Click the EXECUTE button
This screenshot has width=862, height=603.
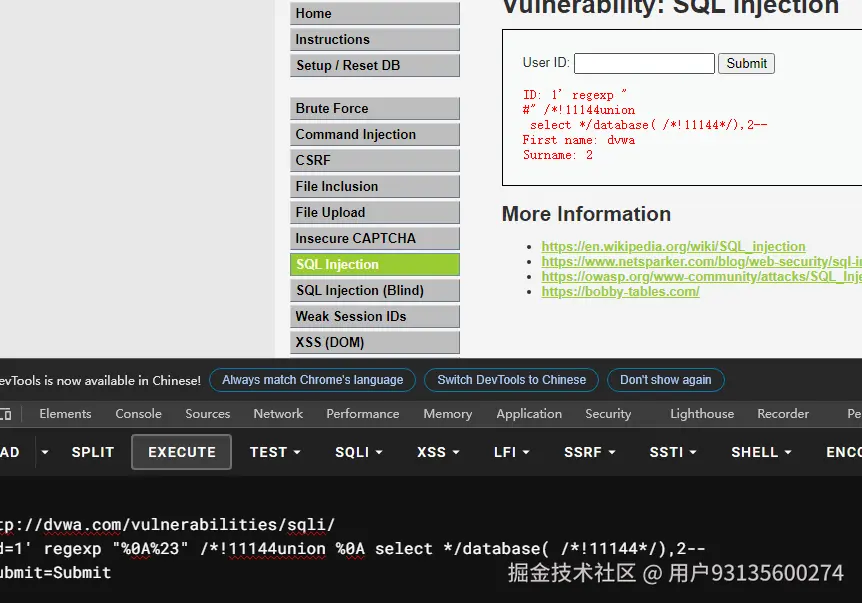coord(181,452)
